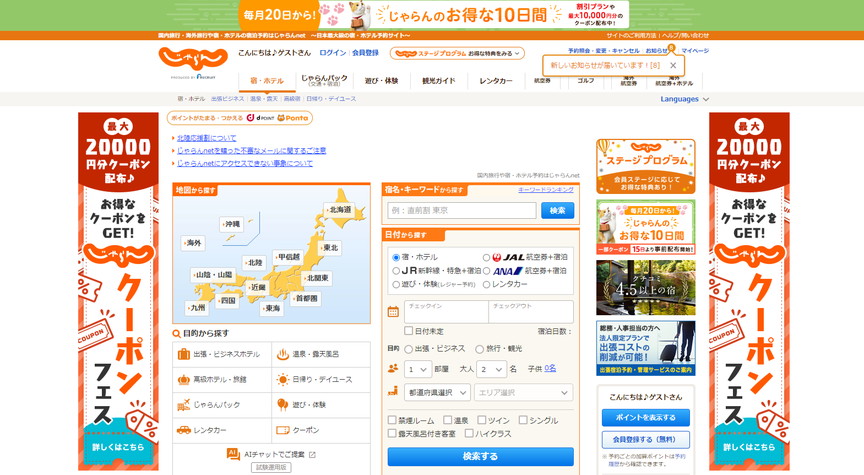The width and height of the screenshot is (864, 475).
Task: Click the ログイン link
Action: pyautogui.click(x=333, y=53)
